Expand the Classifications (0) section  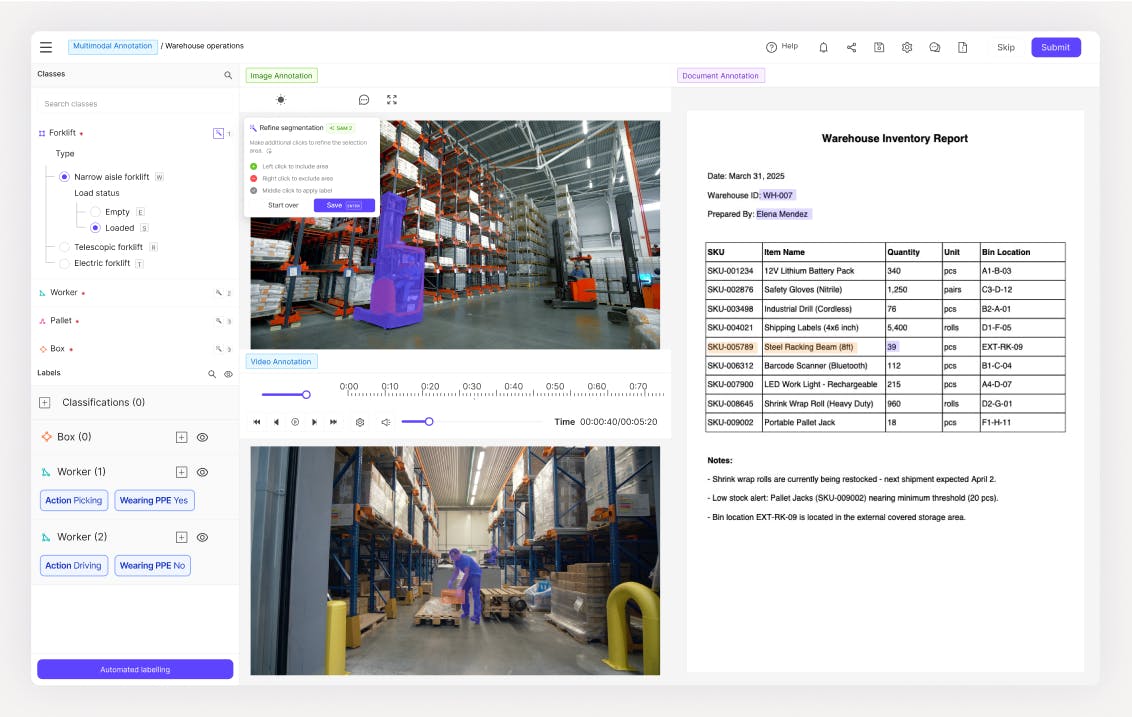45,403
